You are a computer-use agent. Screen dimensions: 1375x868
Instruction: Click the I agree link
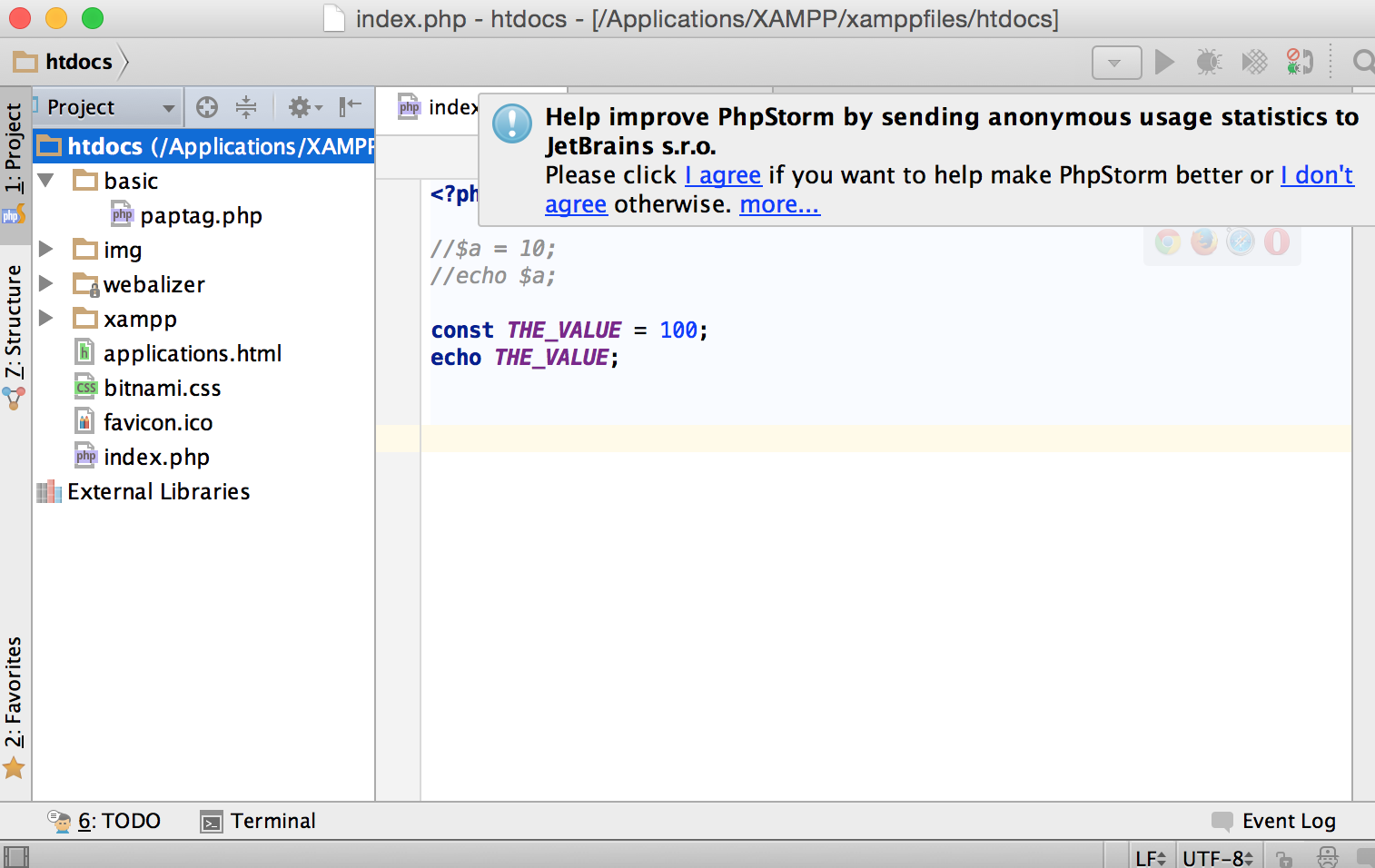pos(723,175)
